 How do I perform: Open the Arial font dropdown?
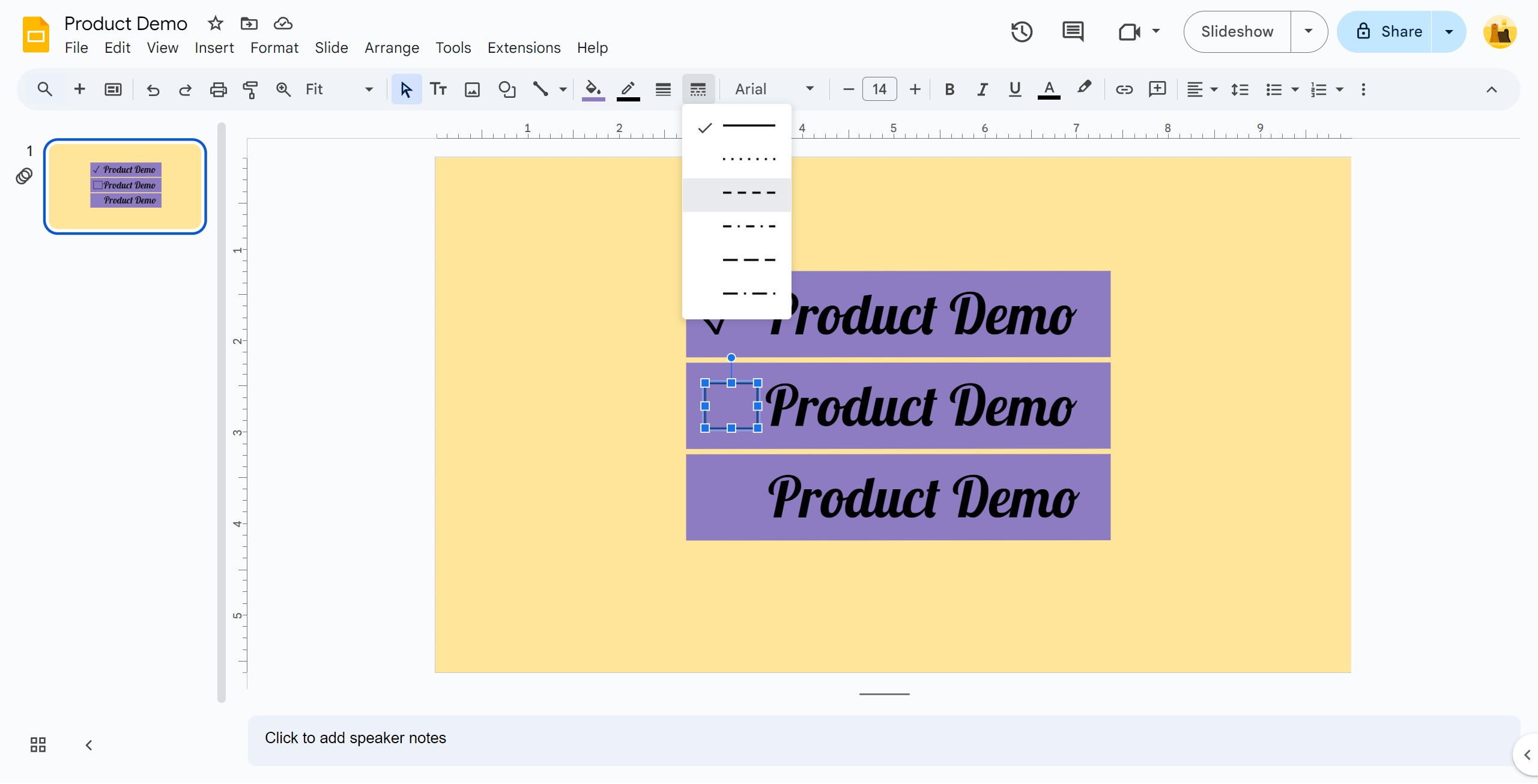coord(774,89)
